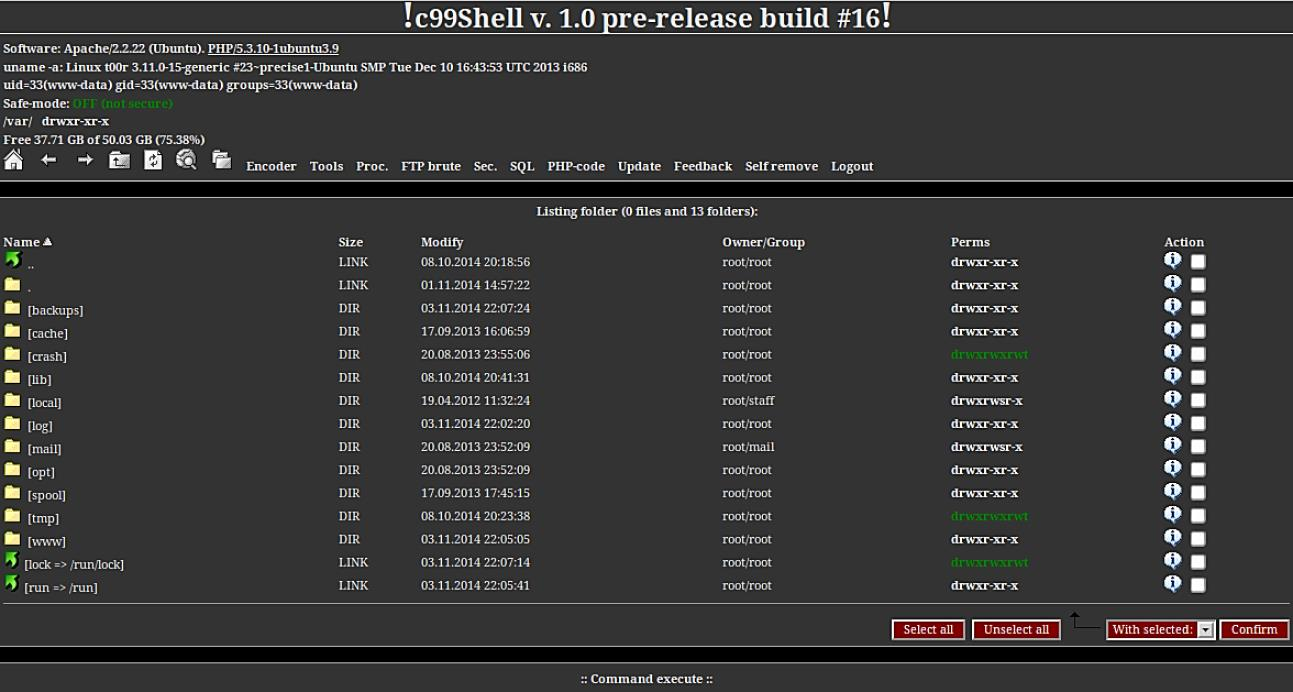The height and width of the screenshot is (692, 1293).
Task: Go forward with the right arrow icon
Action: pos(85,161)
